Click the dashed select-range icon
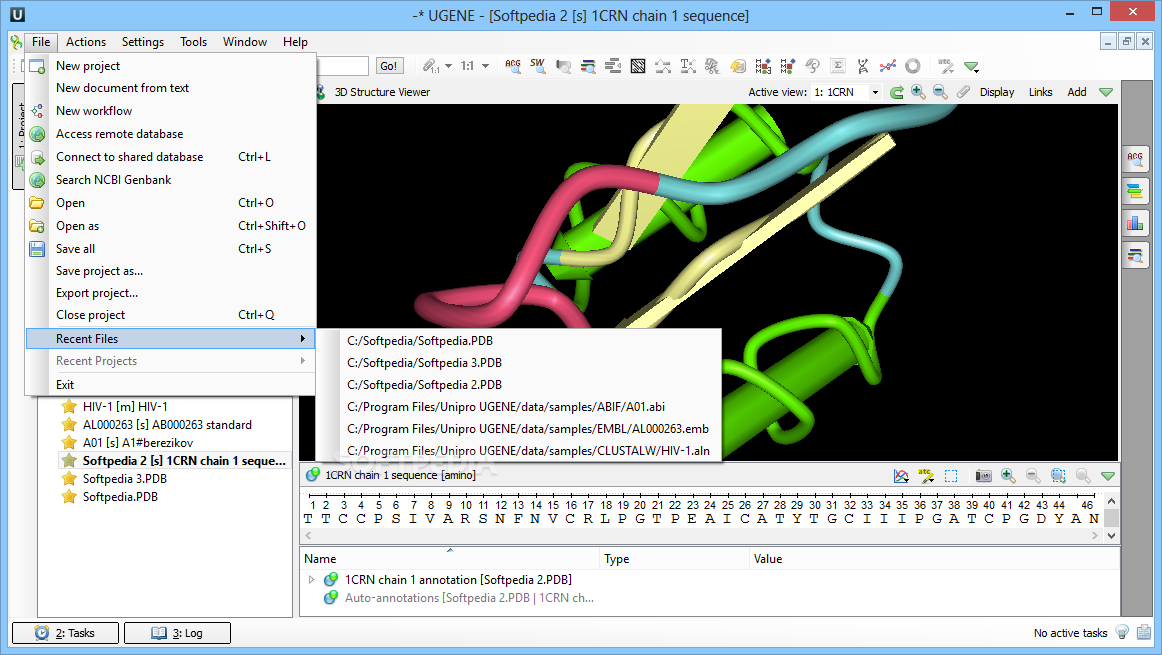The image size is (1162, 655). pyautogui.click(x=951, y=476)
